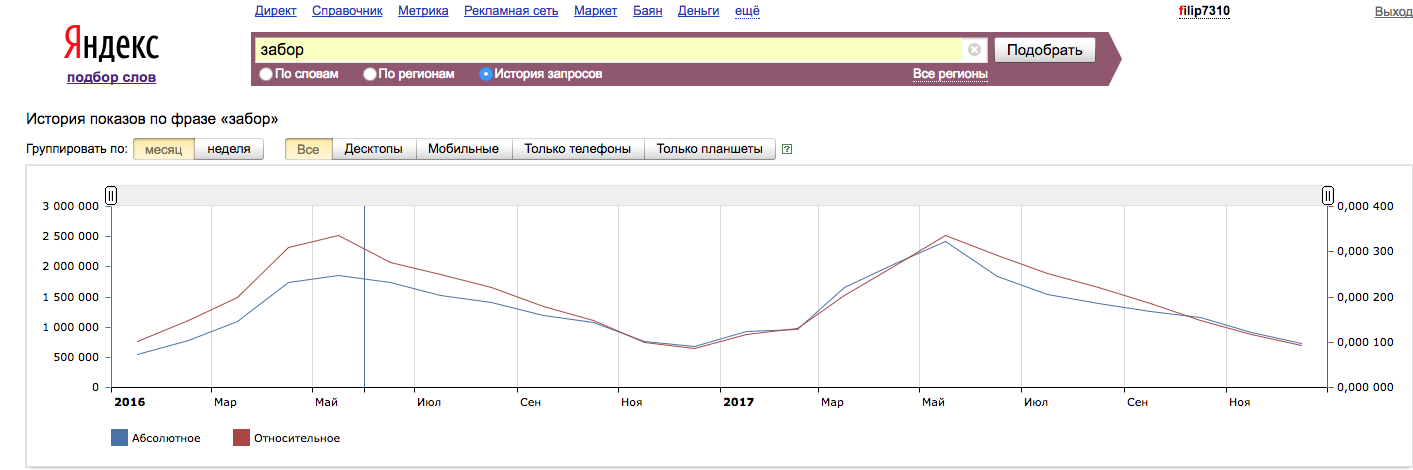Select the 'По регионам' radio button
Image resolution: width=1413 pixels, height=470 pixels.
coord(370,74)
